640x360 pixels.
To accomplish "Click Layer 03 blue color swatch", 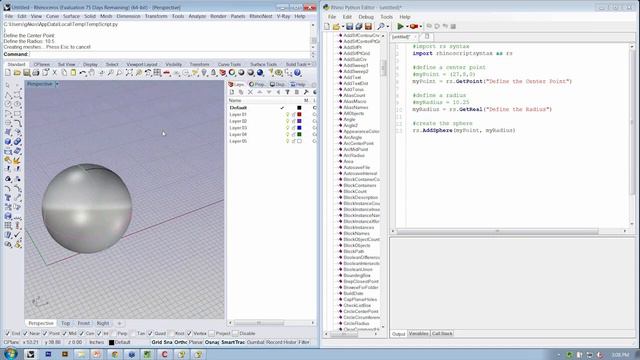I will click(299, 128).
